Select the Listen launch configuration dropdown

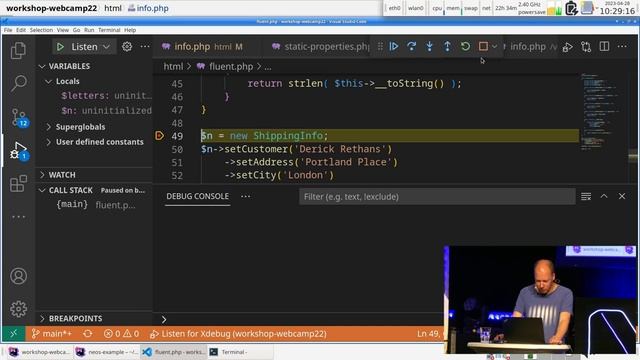pos(91,47)
